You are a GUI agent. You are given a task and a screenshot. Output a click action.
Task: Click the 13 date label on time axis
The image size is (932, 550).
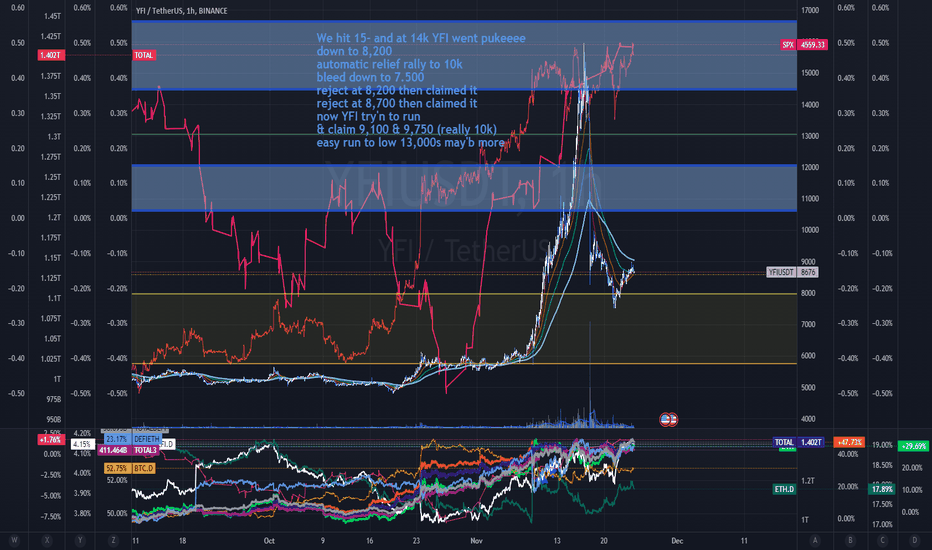click(557, 540)
